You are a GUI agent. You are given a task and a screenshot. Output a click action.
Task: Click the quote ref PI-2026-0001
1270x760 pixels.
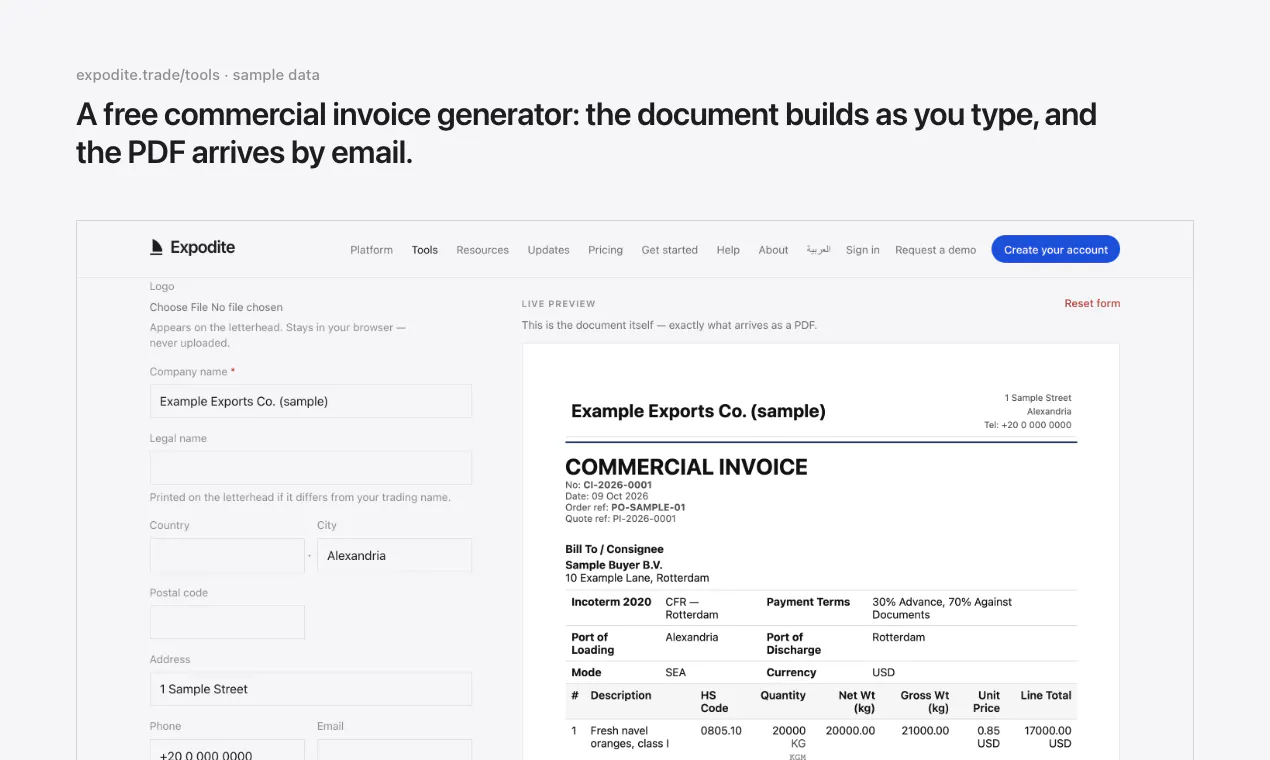[x=644, y=519]
